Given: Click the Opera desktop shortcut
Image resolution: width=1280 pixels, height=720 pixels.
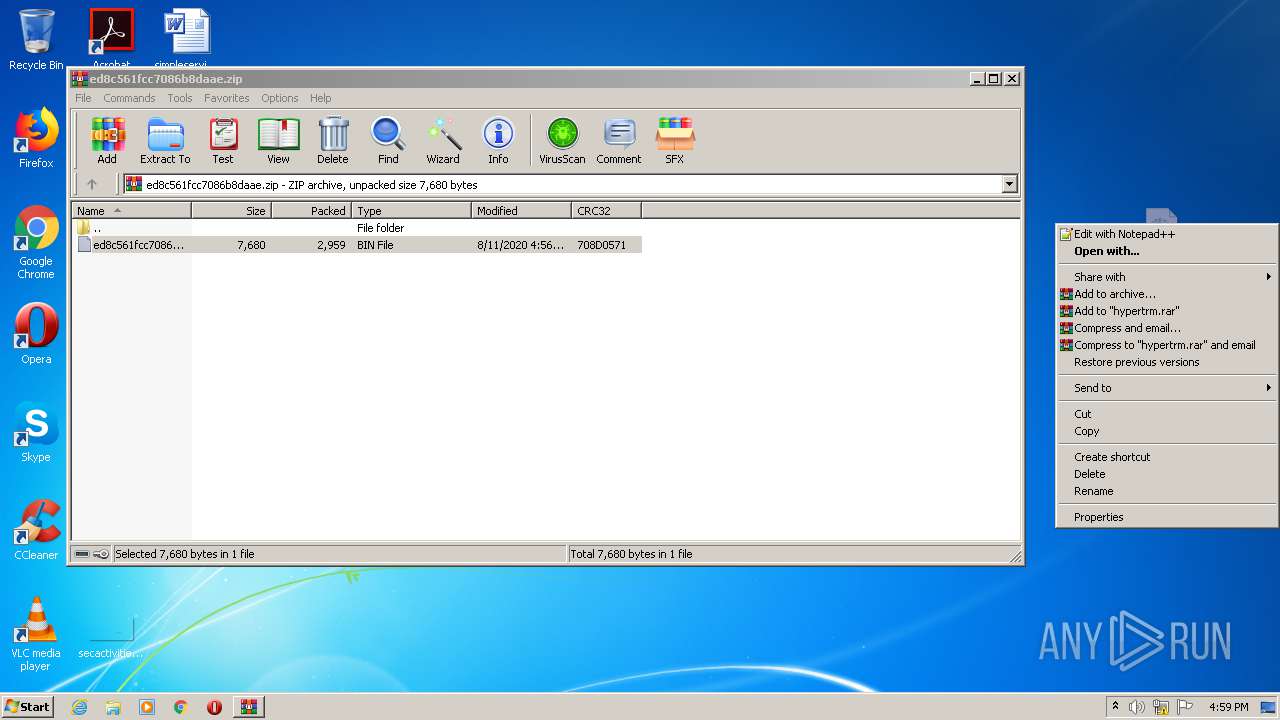Looking at the screenshot, I should [x=36, y=334].
